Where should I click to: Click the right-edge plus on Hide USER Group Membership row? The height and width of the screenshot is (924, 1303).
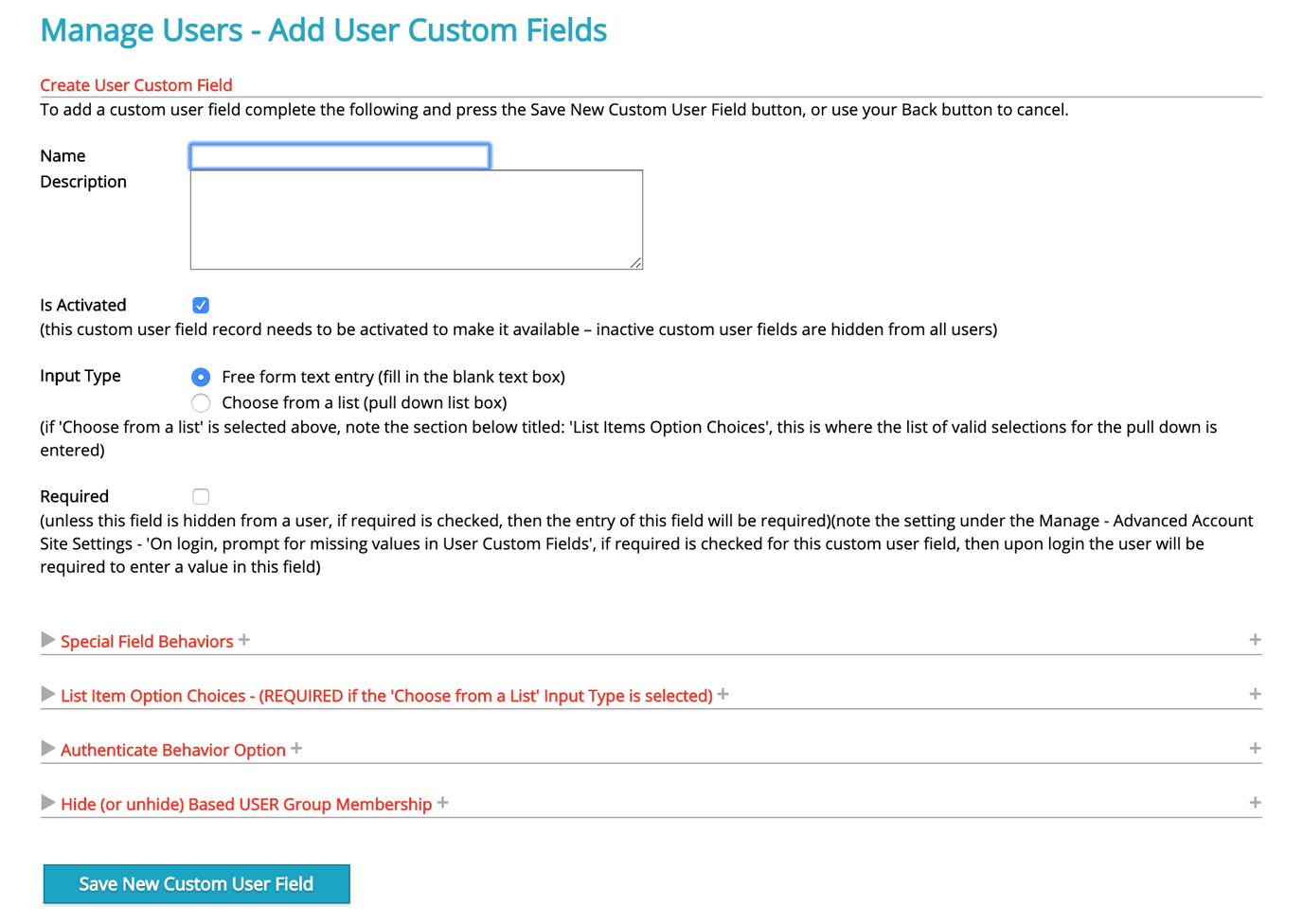(1256, 801)
